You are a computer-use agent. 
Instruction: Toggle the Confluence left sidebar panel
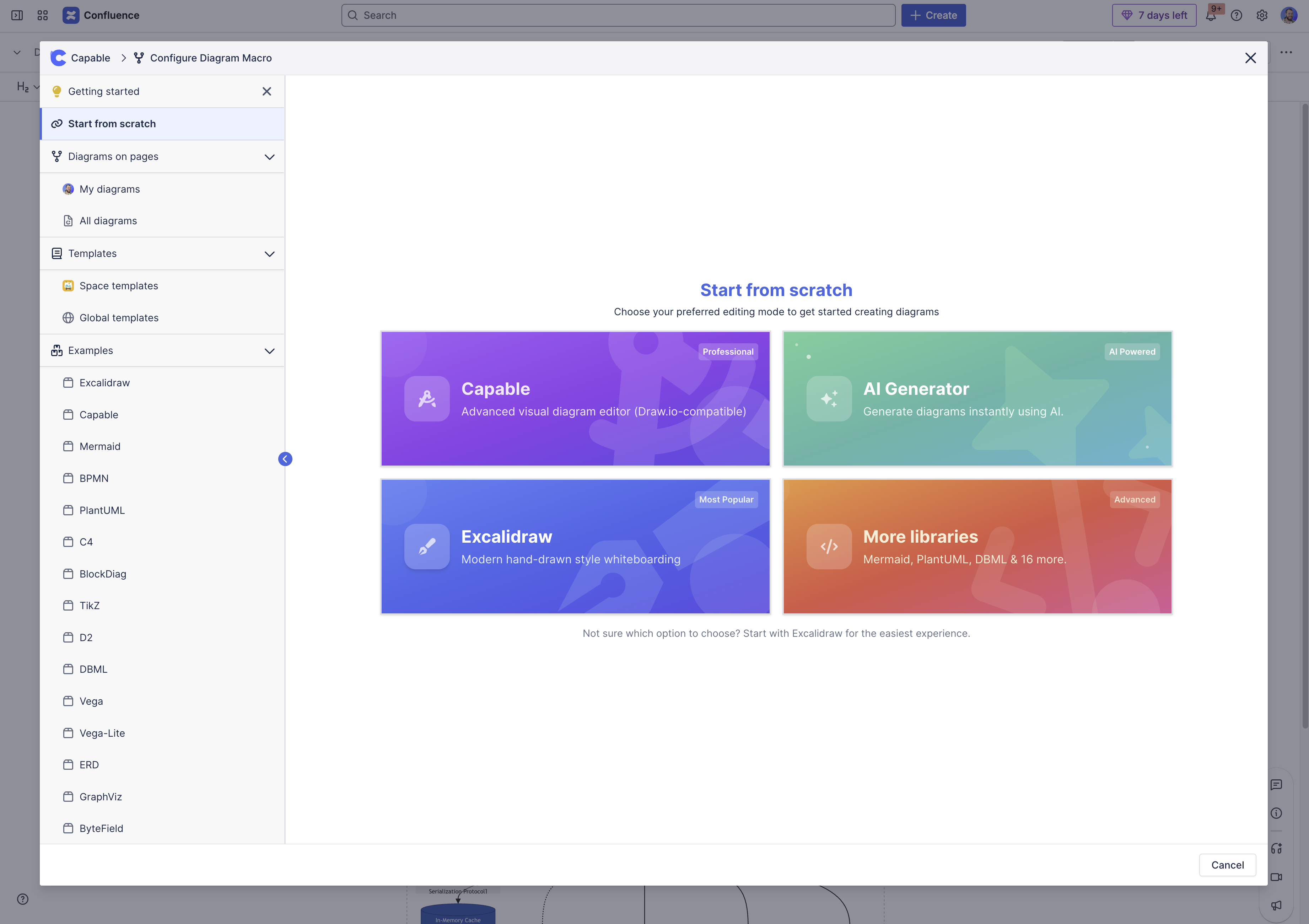coord(17,15)
